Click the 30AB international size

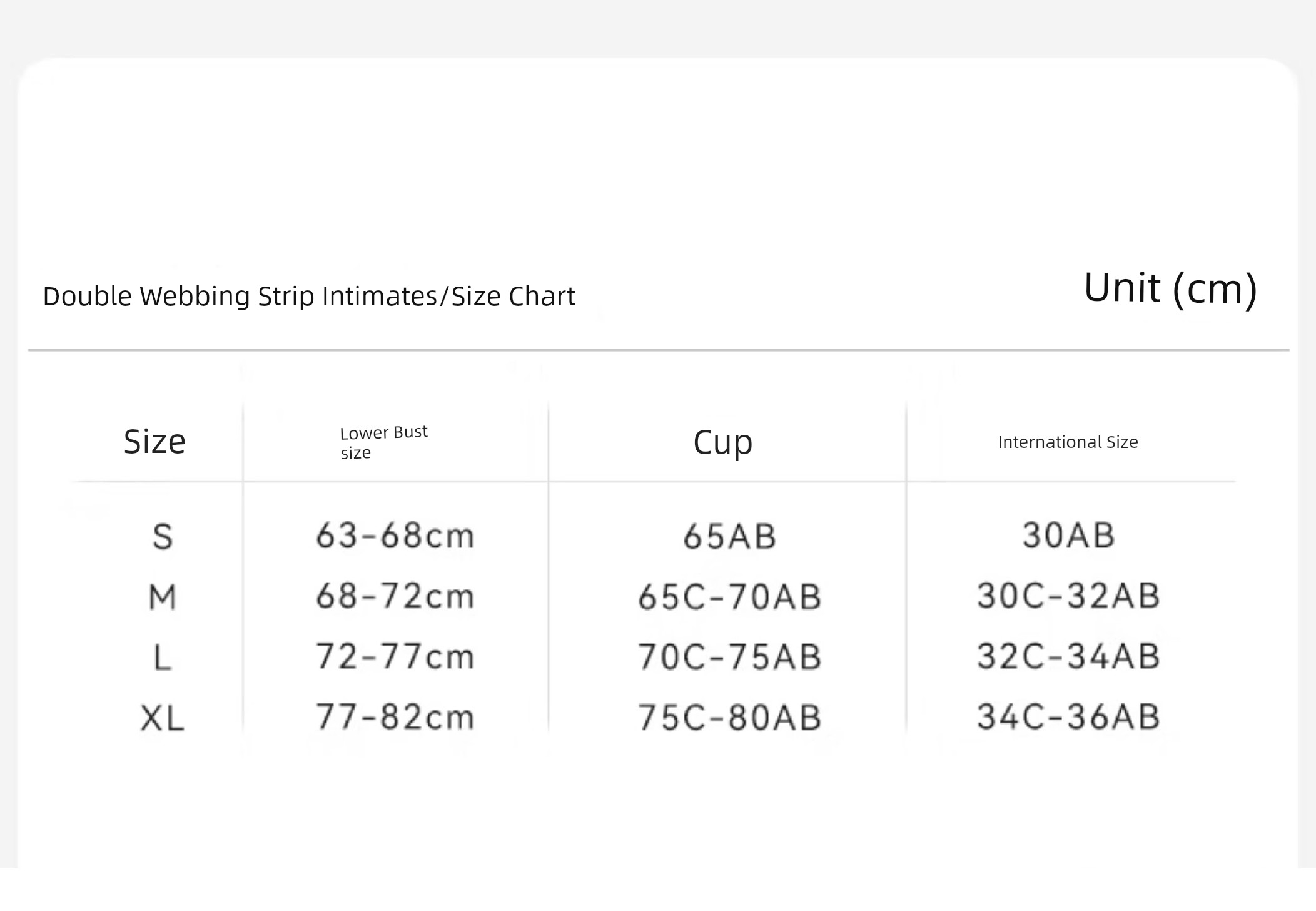pyautogui.click(x=1069, y=535)
